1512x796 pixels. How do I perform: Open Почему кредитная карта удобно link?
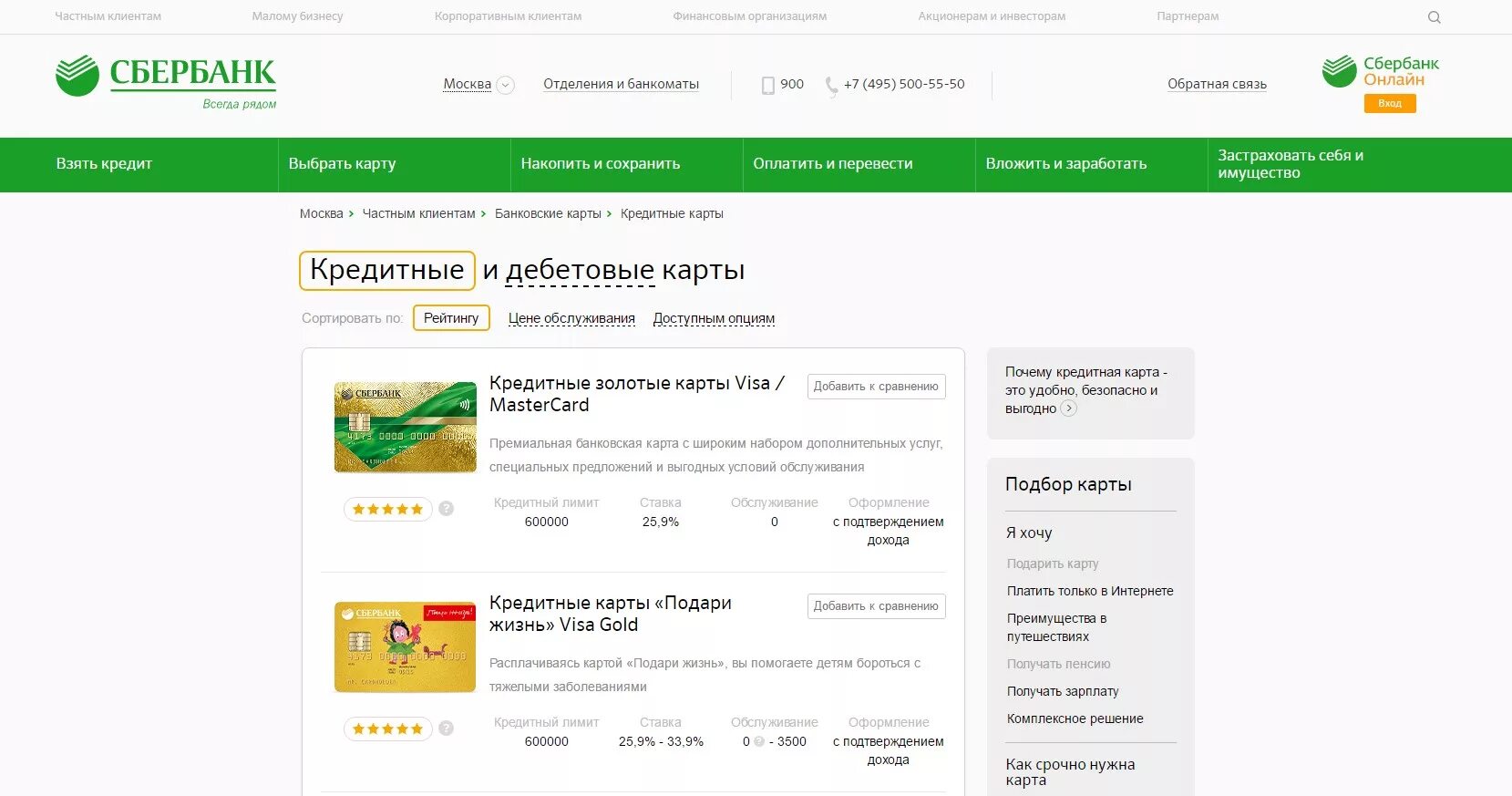tap(1085, 390)
